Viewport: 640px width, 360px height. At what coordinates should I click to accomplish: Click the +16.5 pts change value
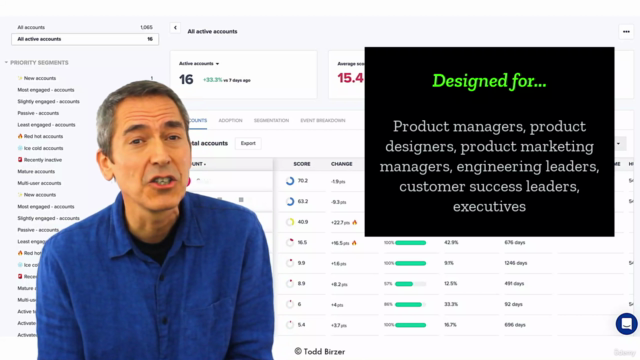pyautogui.click(x=340, y=243)
